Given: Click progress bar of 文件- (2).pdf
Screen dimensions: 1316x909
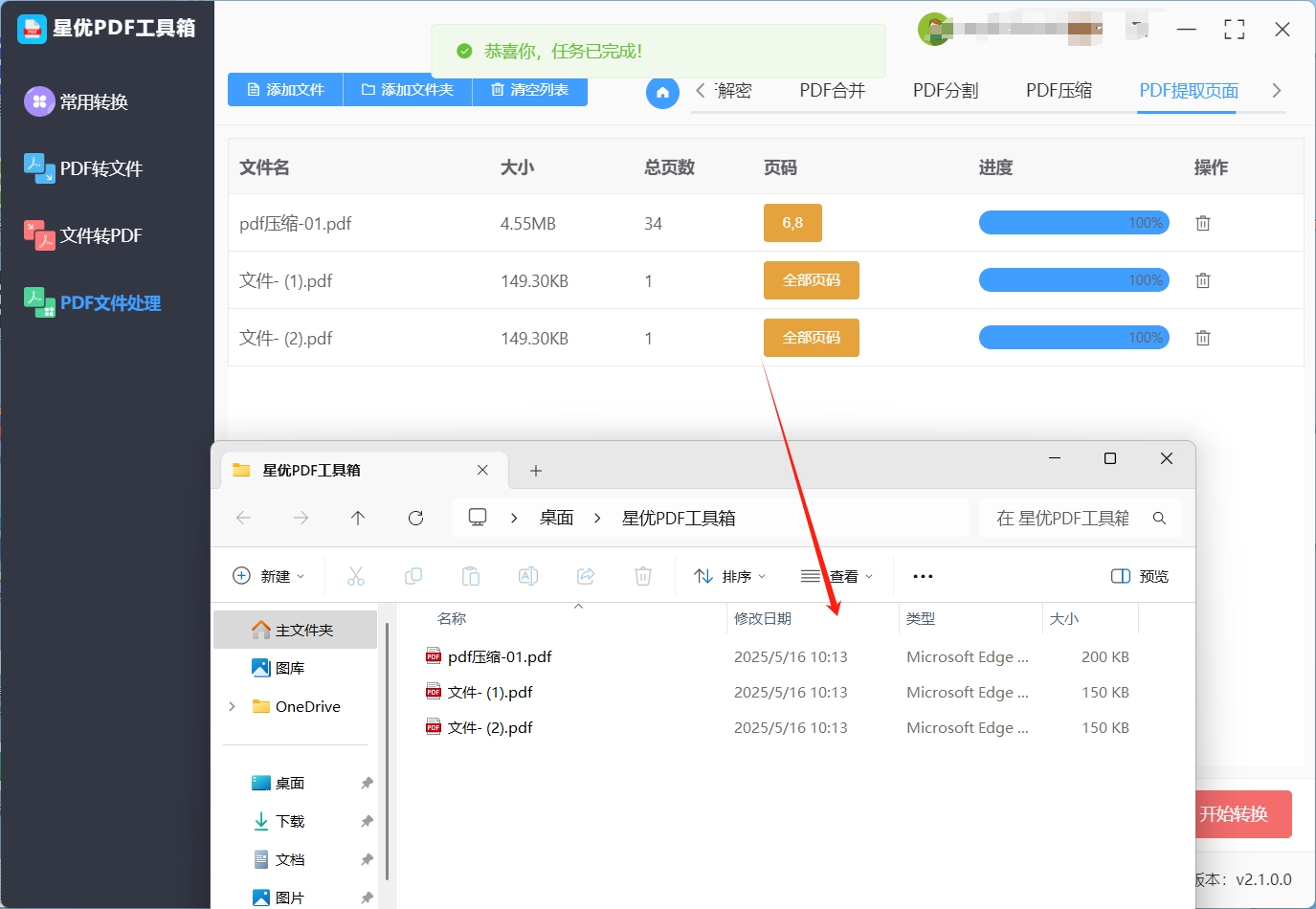Looking at the screenshot, I should click(1074, 338).
